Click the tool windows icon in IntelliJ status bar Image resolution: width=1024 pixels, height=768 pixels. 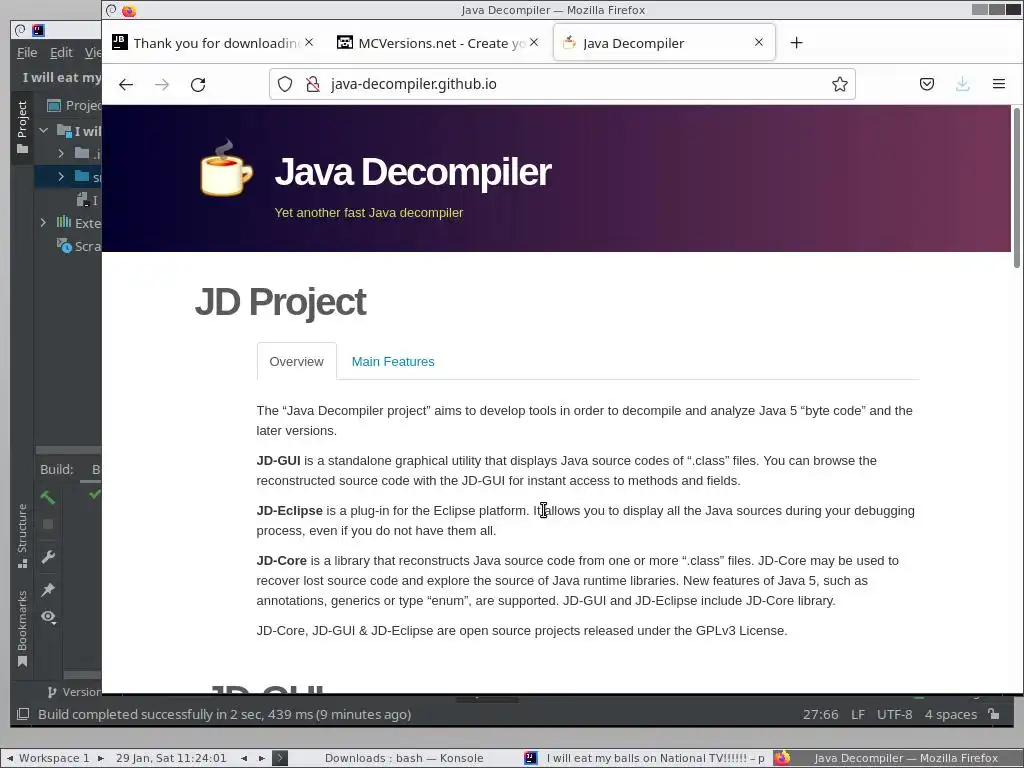(x=23, y=714)
